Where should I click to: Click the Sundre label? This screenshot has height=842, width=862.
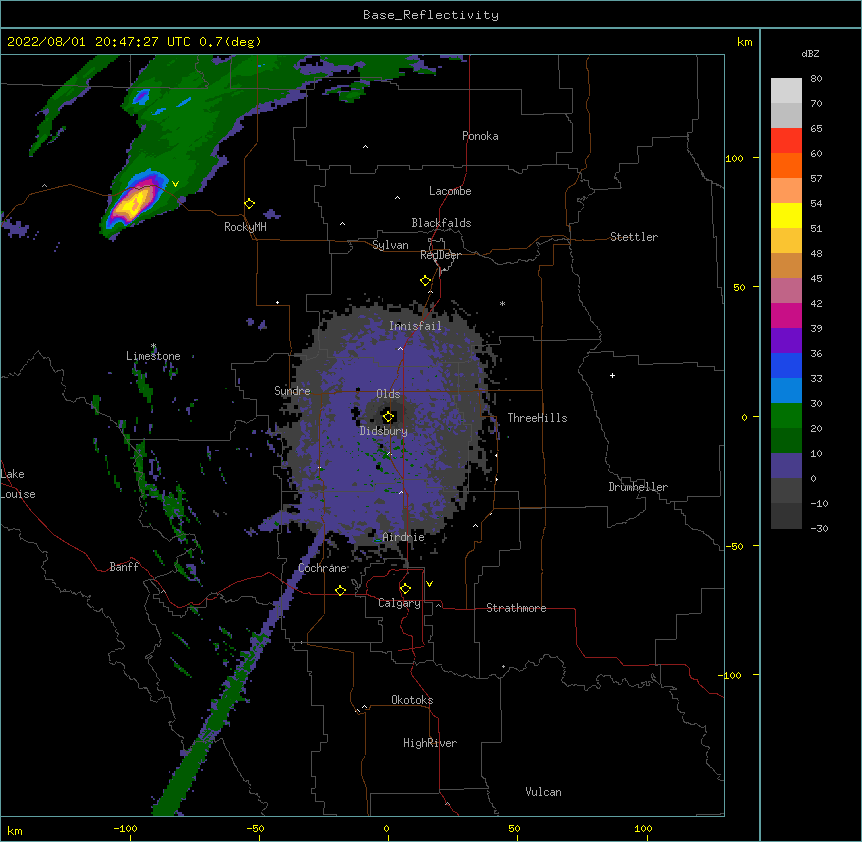point(292,391)
